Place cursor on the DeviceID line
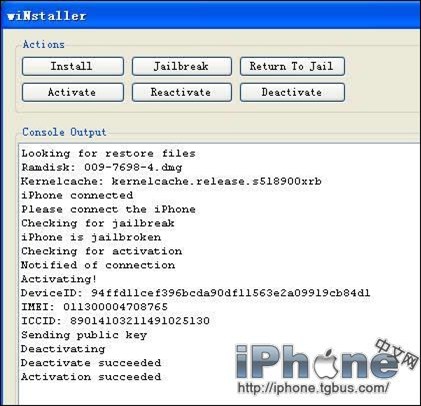Viewport: 421px width, 406px height. (x=196, y=293)
